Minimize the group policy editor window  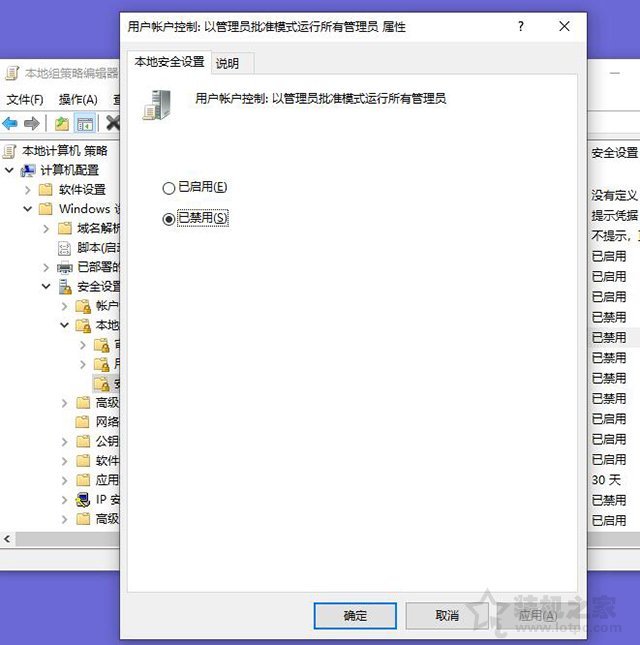point(615,73)
